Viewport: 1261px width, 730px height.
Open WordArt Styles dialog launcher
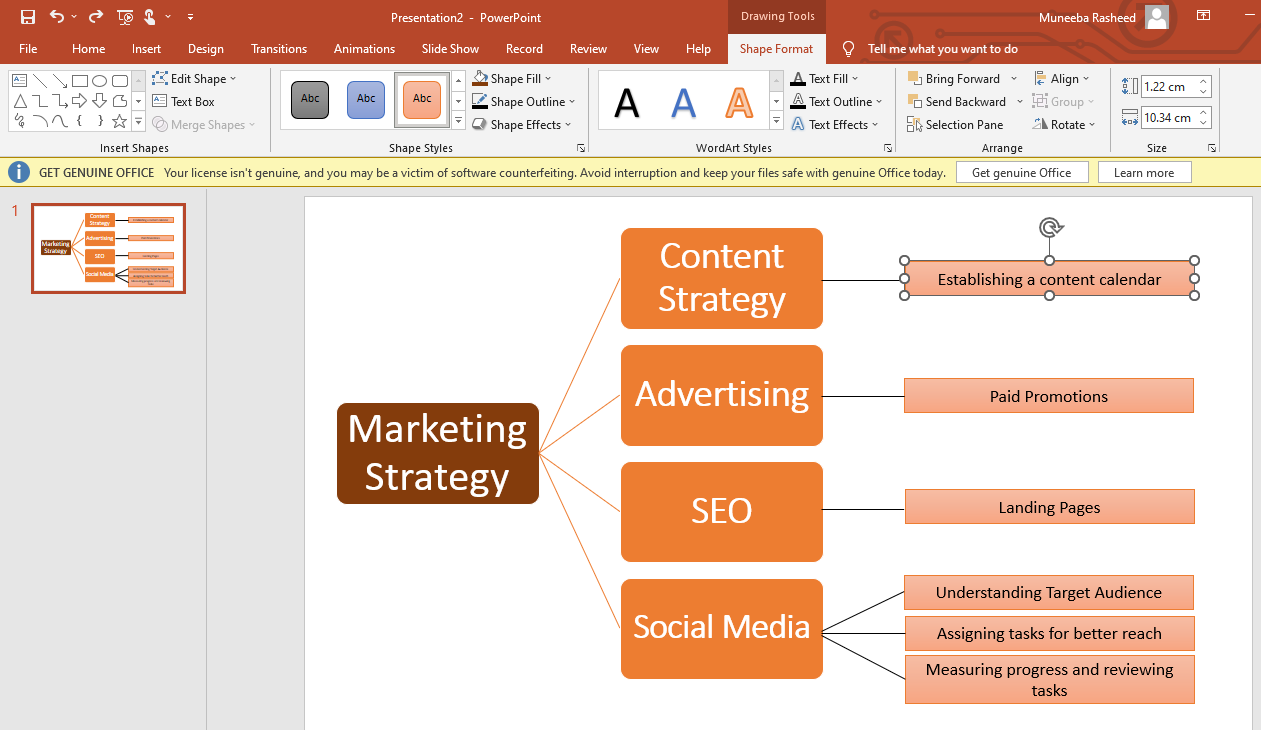[x=887, y=148]
